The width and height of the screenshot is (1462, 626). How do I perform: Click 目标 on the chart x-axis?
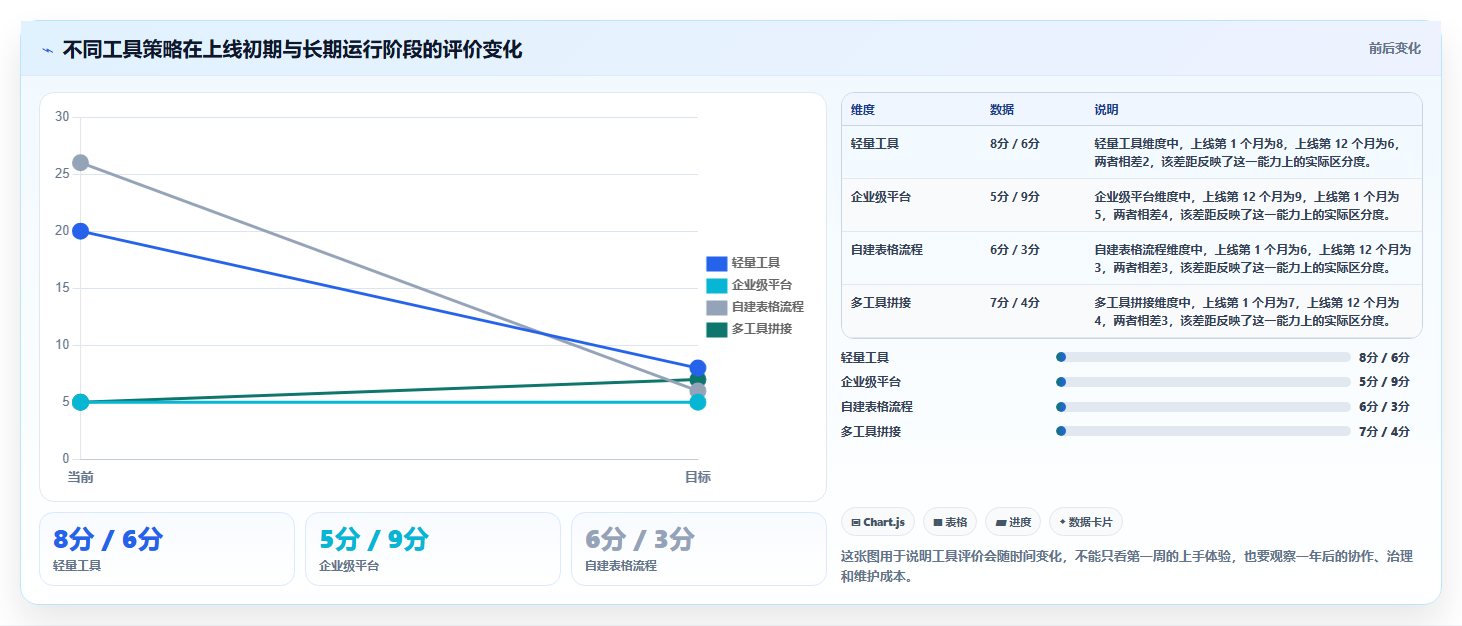click(x=698, y=478)
